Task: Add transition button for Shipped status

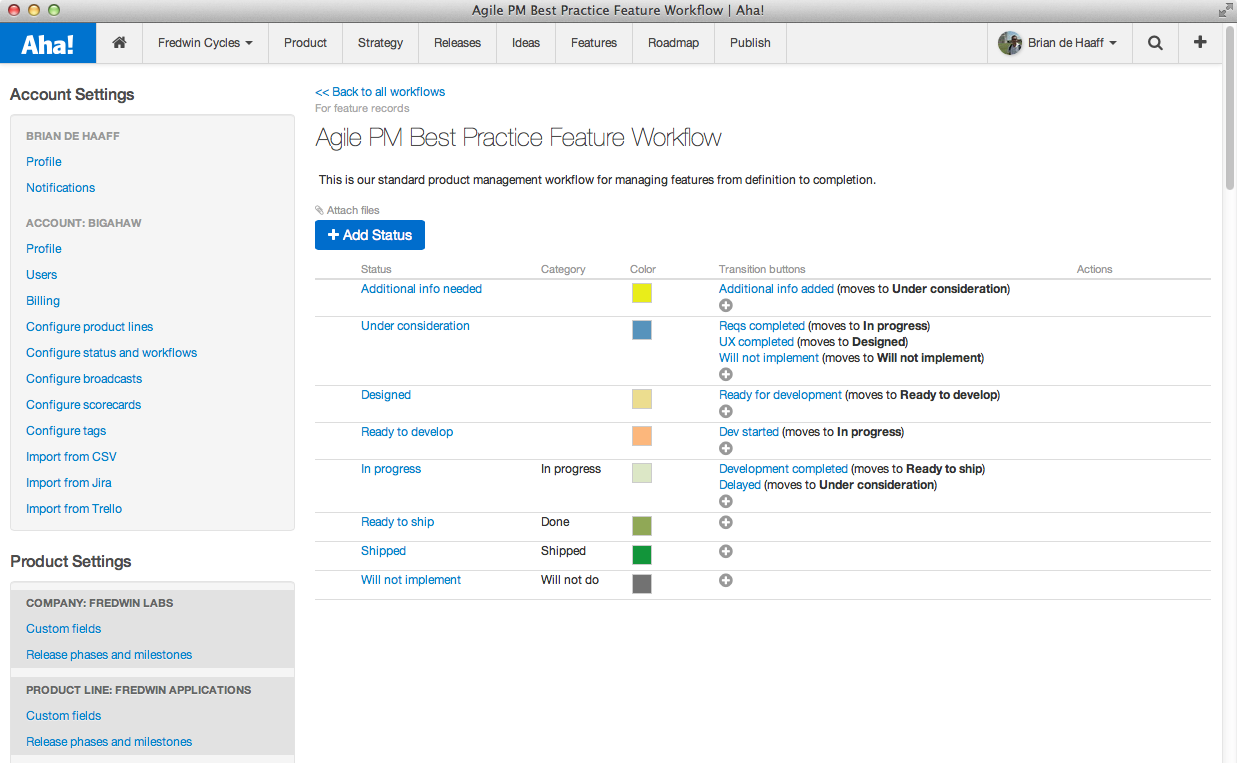Action: click(726, 551)
